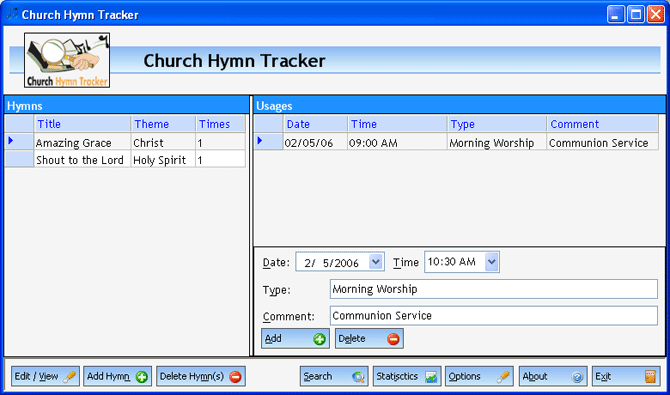Click into the Type input field
The height and width of the screenshot is (395, 670).
494,289
